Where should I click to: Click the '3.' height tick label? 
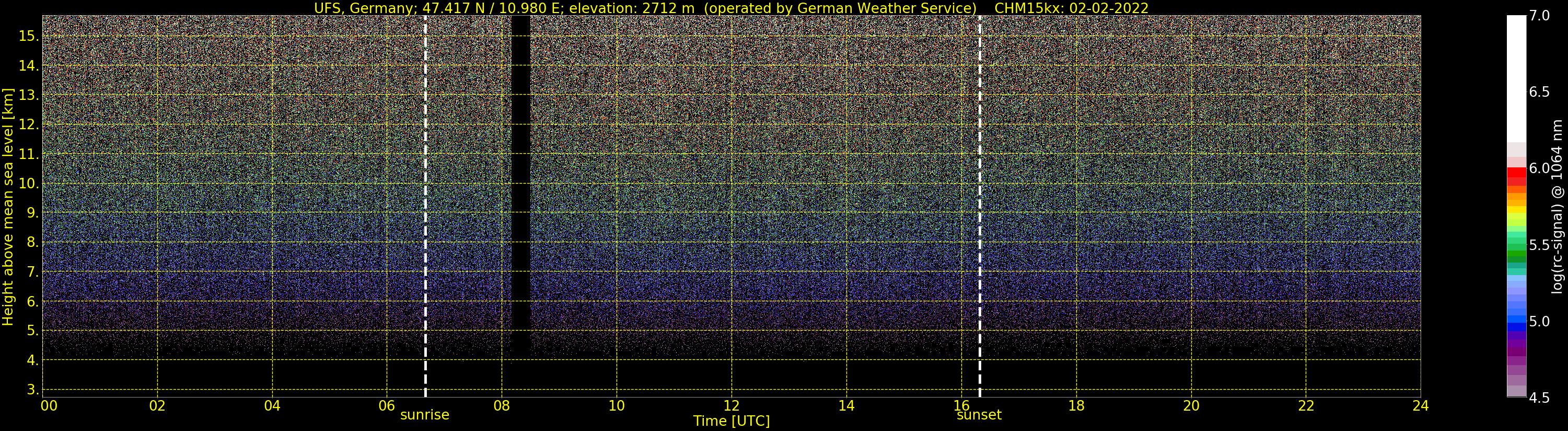pyautogui.click(x=32, y=390)
